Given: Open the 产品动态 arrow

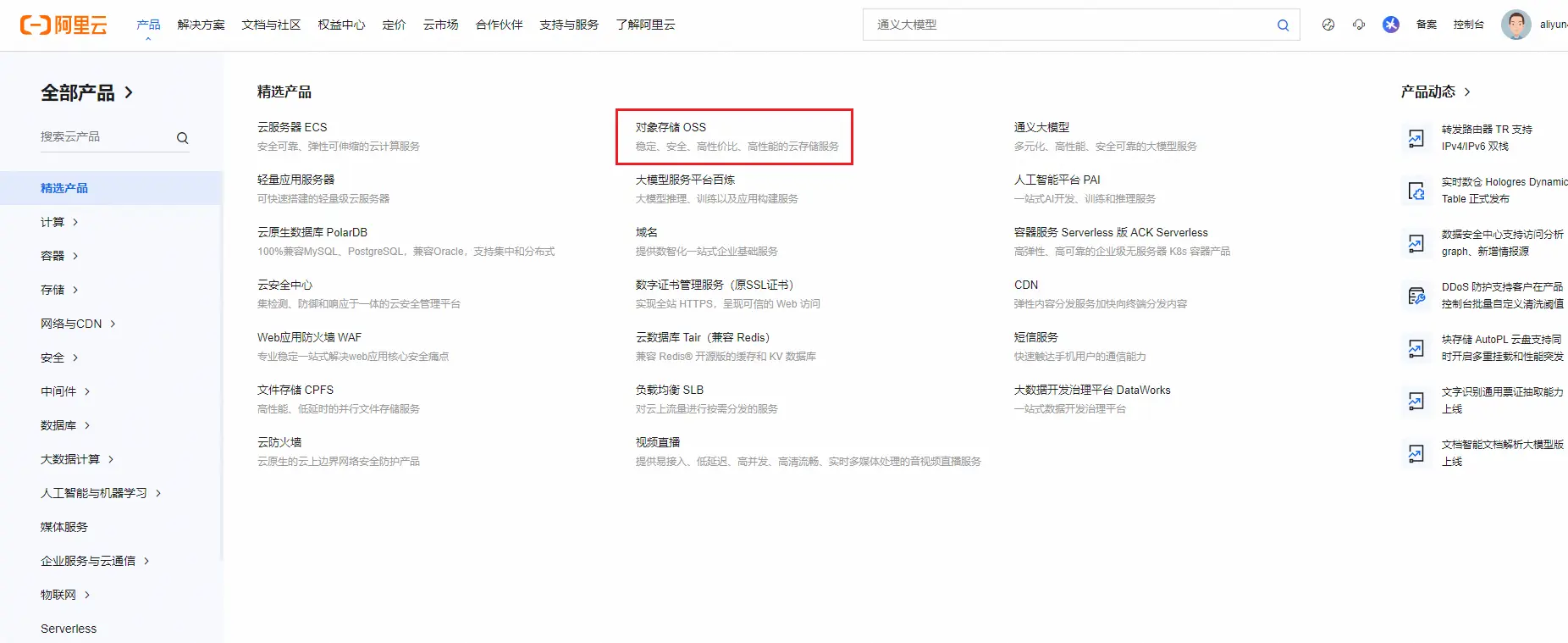Looking at the screenshot, I should (1467, 91).
